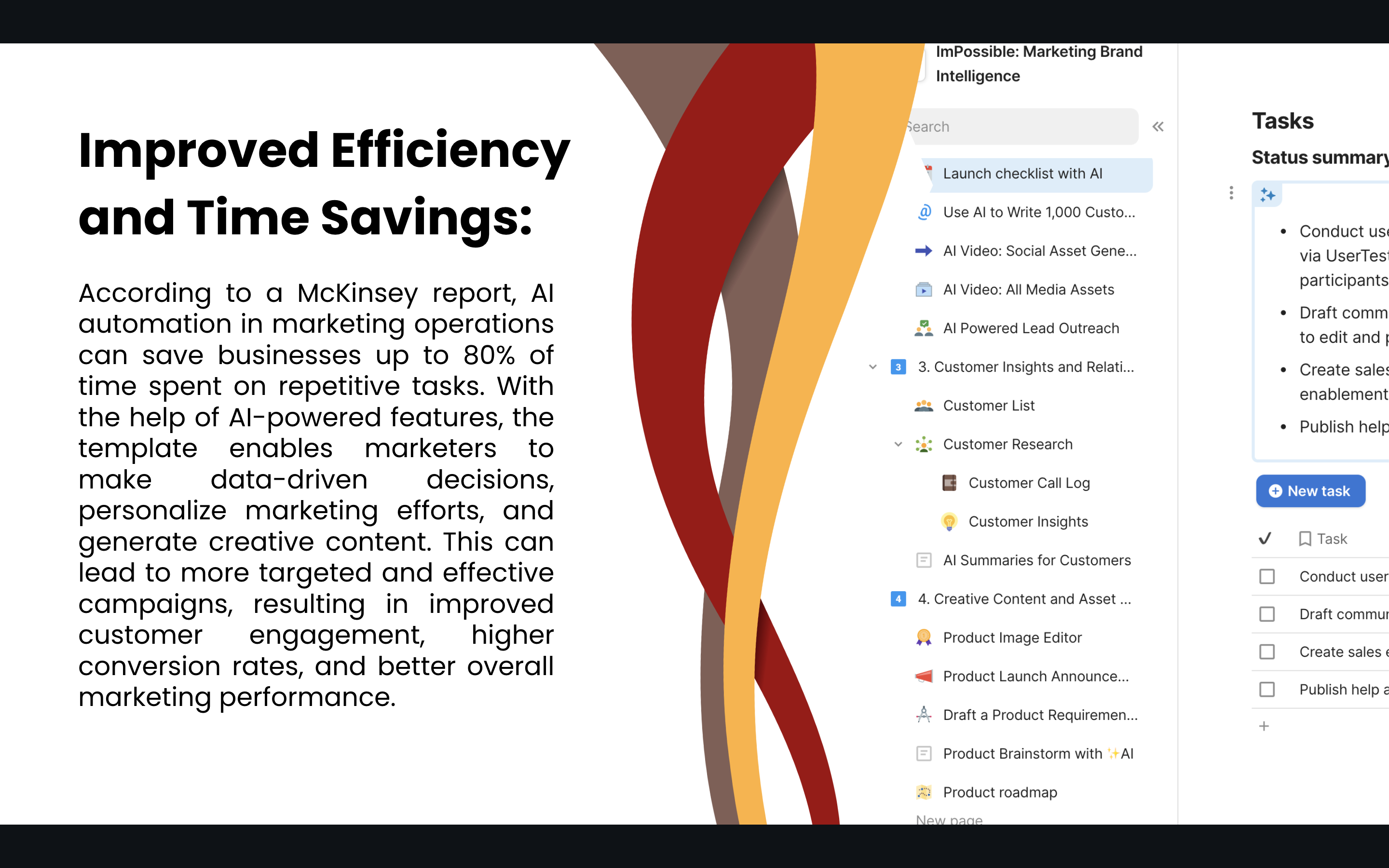Click the Customer Call Log notebook icon
This screenshot has height=868, width=1389.
949,483
